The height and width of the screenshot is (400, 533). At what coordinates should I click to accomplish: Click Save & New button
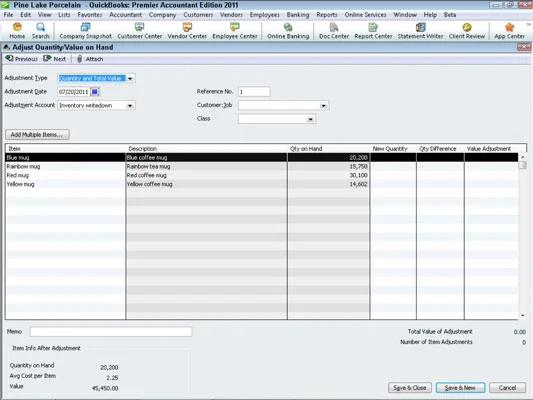pyautogui.click(x=460, y=387)
